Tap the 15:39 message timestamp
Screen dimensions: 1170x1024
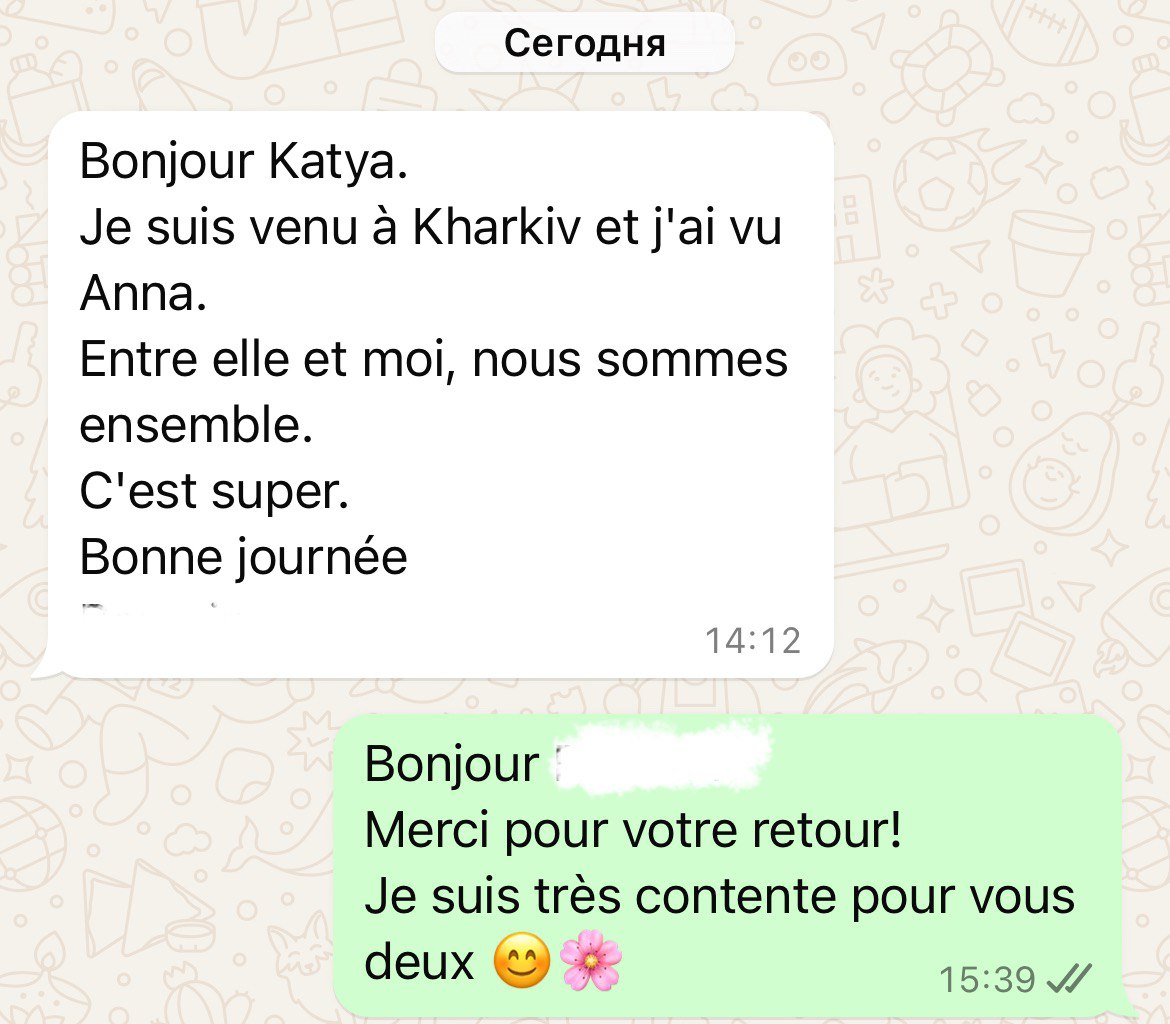tap(987, 979)
